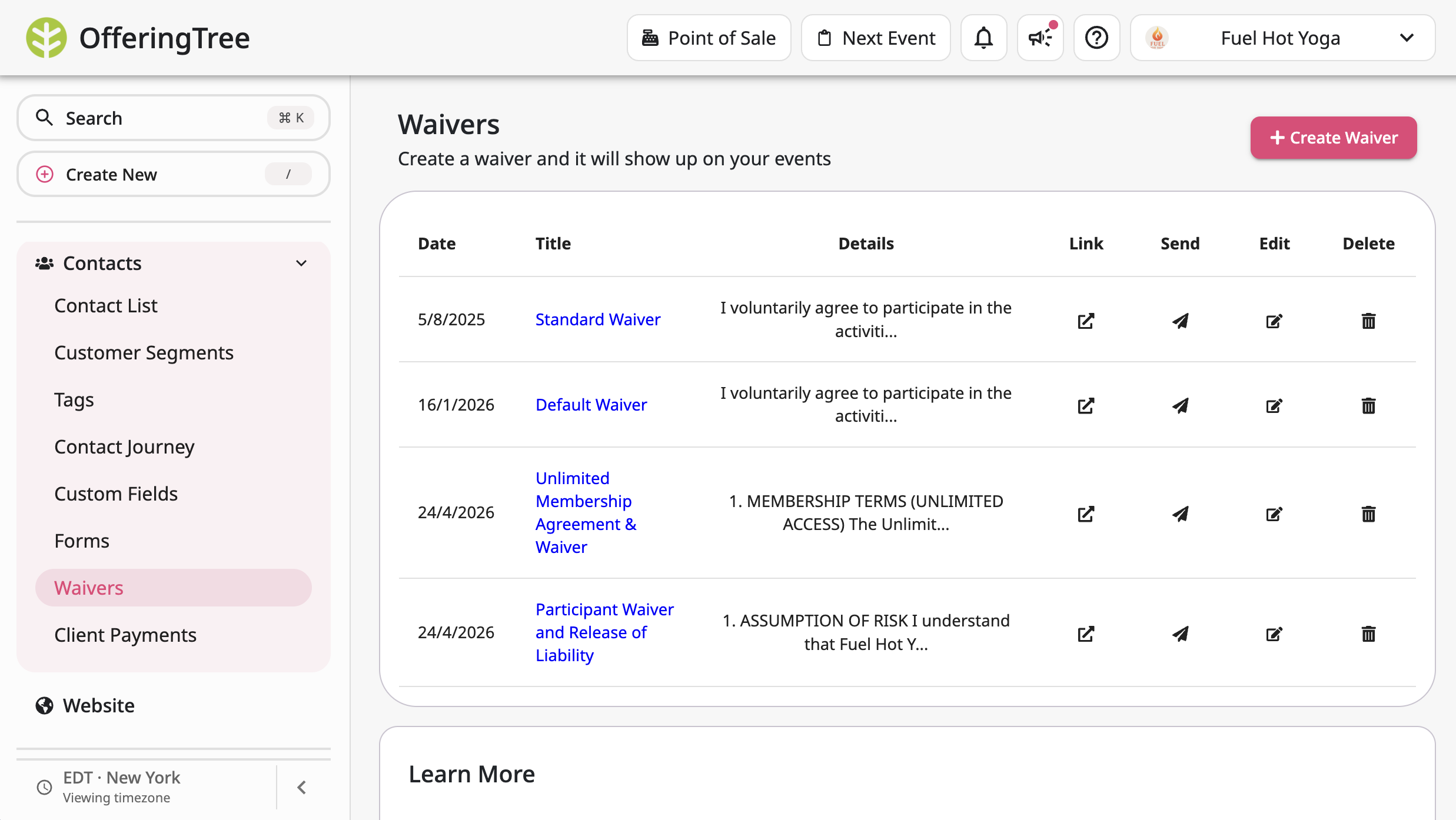Delete the Unlimited Membership Agreement & Waiver

[1368, 514]
